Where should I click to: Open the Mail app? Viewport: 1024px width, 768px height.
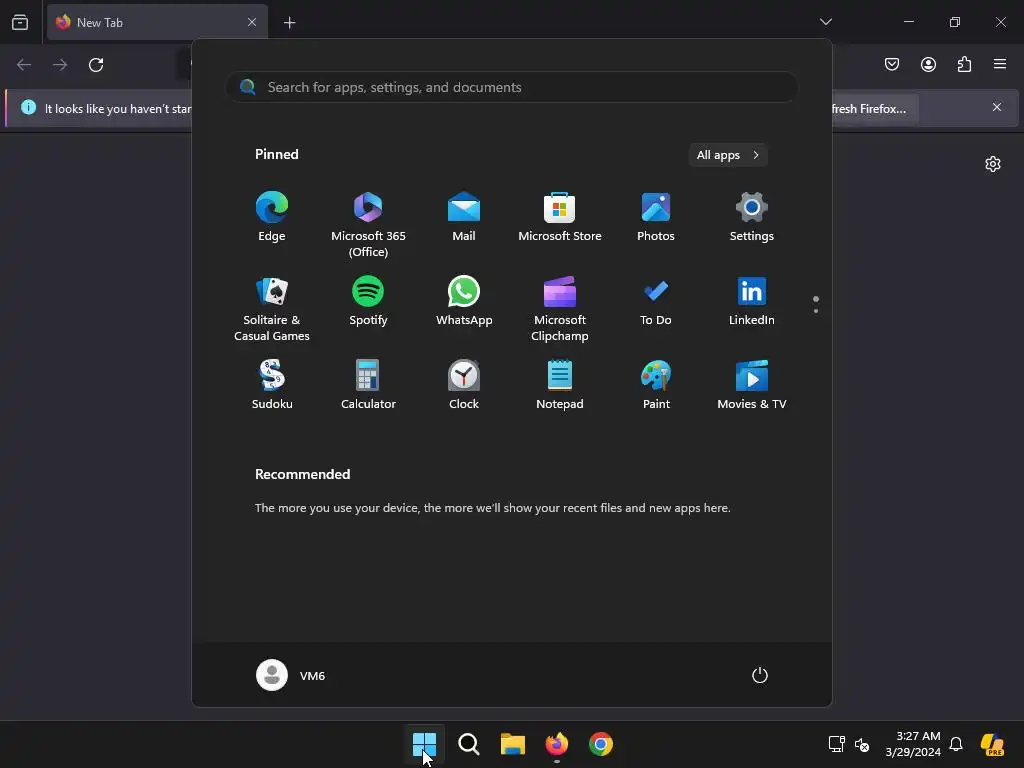pyautogui.click(x=464, y=217)
